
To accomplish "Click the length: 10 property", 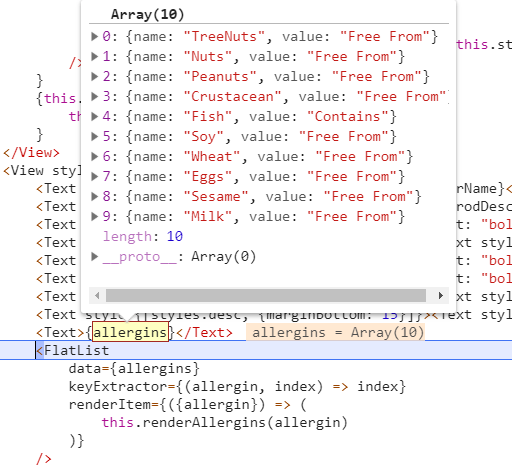I will (143, 236).
